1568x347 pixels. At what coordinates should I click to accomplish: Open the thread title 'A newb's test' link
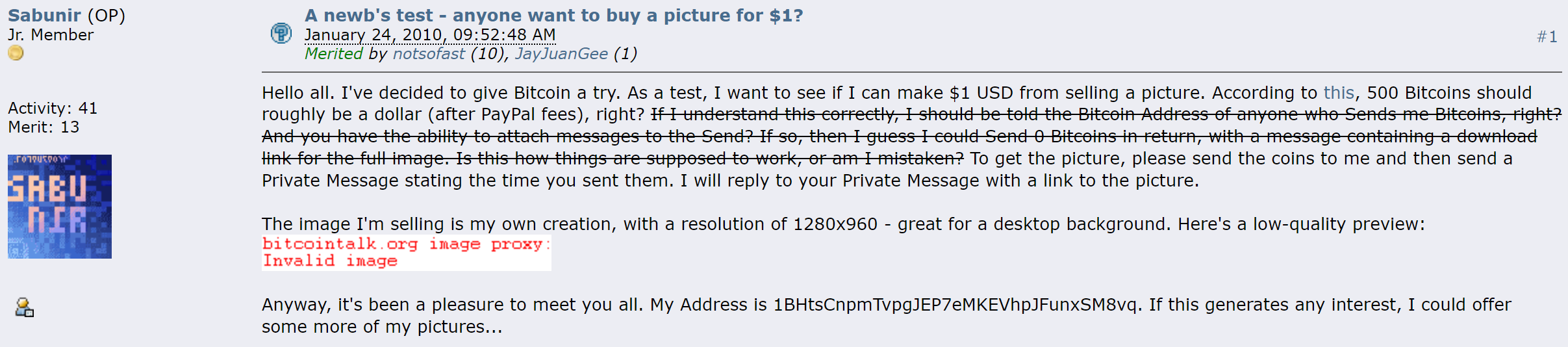553,15
